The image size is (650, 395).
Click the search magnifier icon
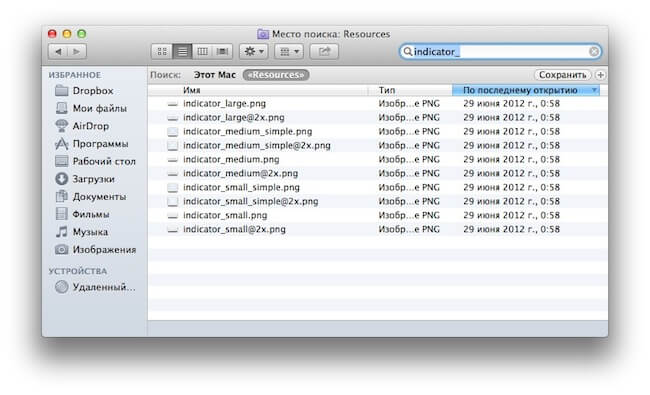[x=407, y=51]
